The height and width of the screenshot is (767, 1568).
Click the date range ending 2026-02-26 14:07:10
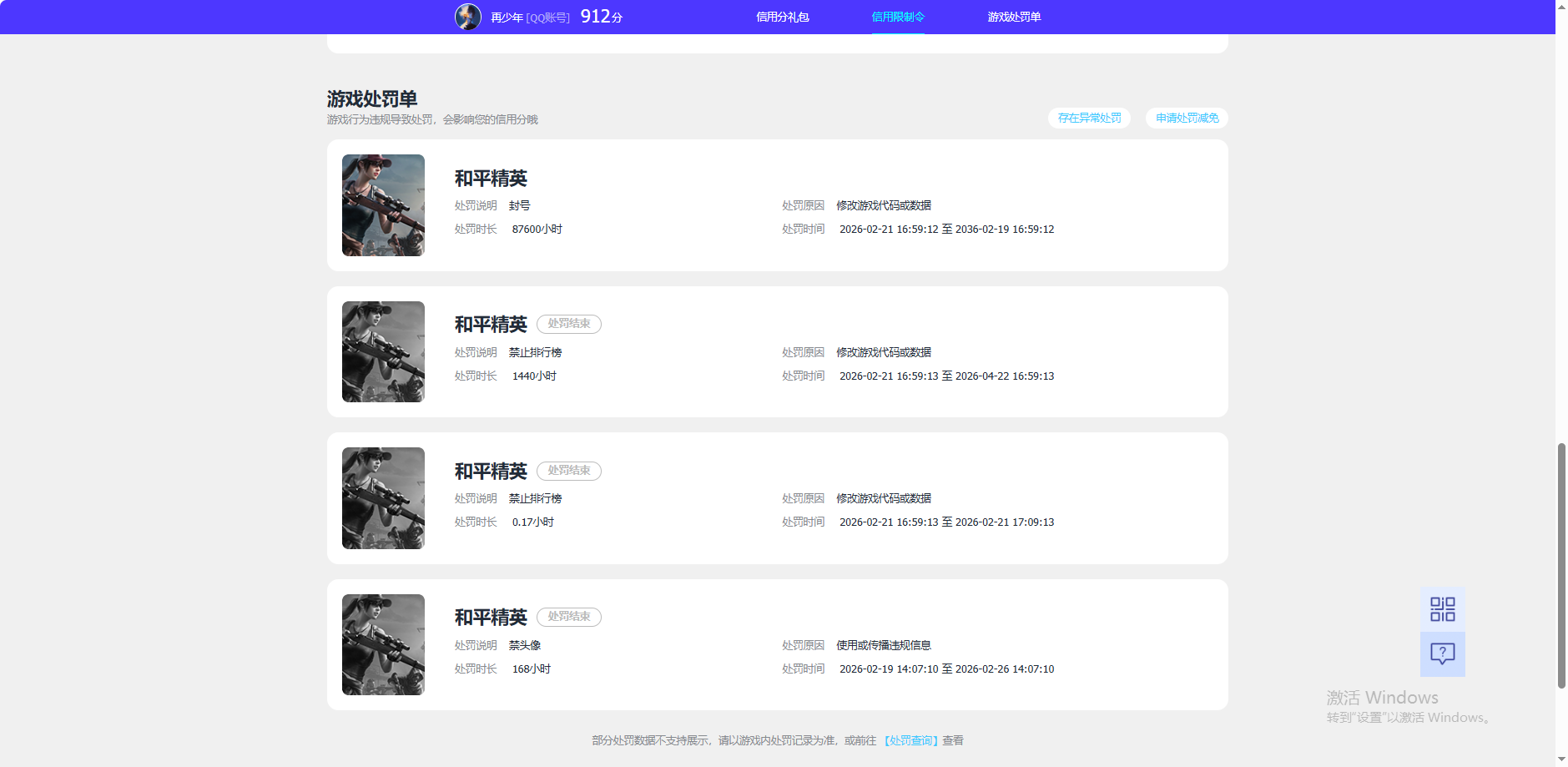946,669
